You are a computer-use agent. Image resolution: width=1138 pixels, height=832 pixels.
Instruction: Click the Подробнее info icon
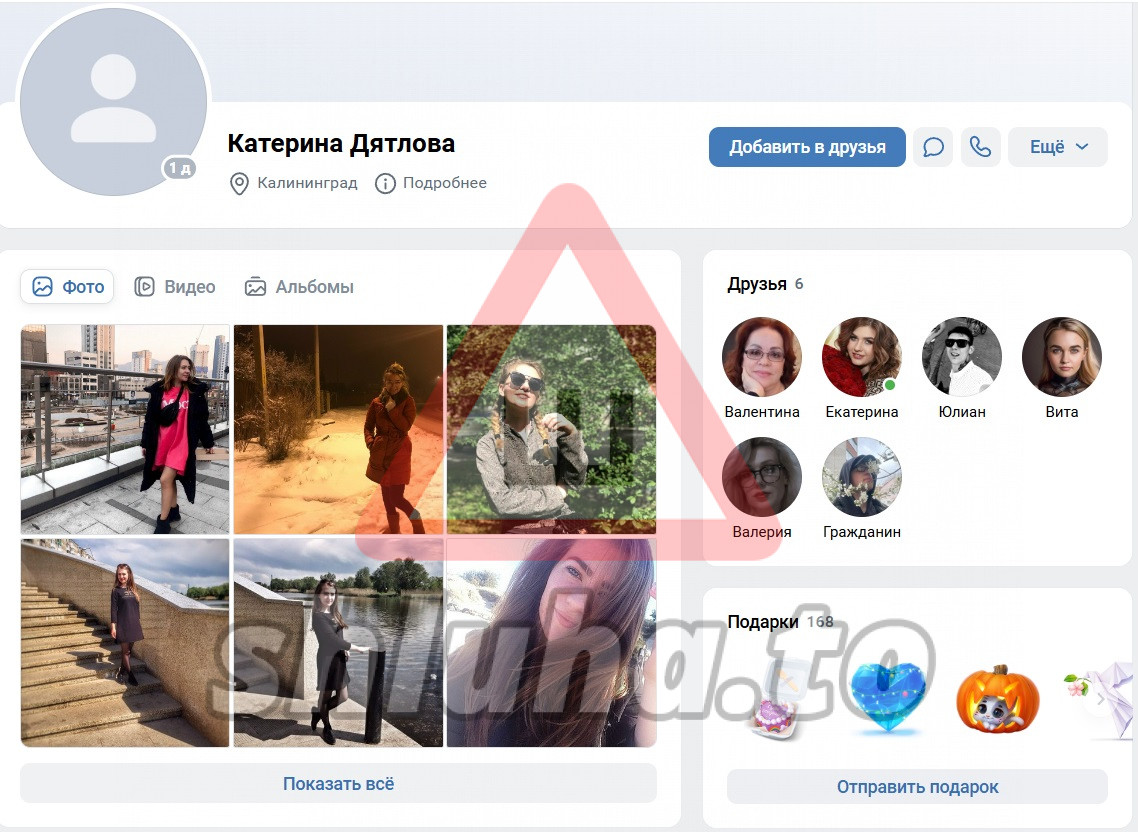click(385, 184)
